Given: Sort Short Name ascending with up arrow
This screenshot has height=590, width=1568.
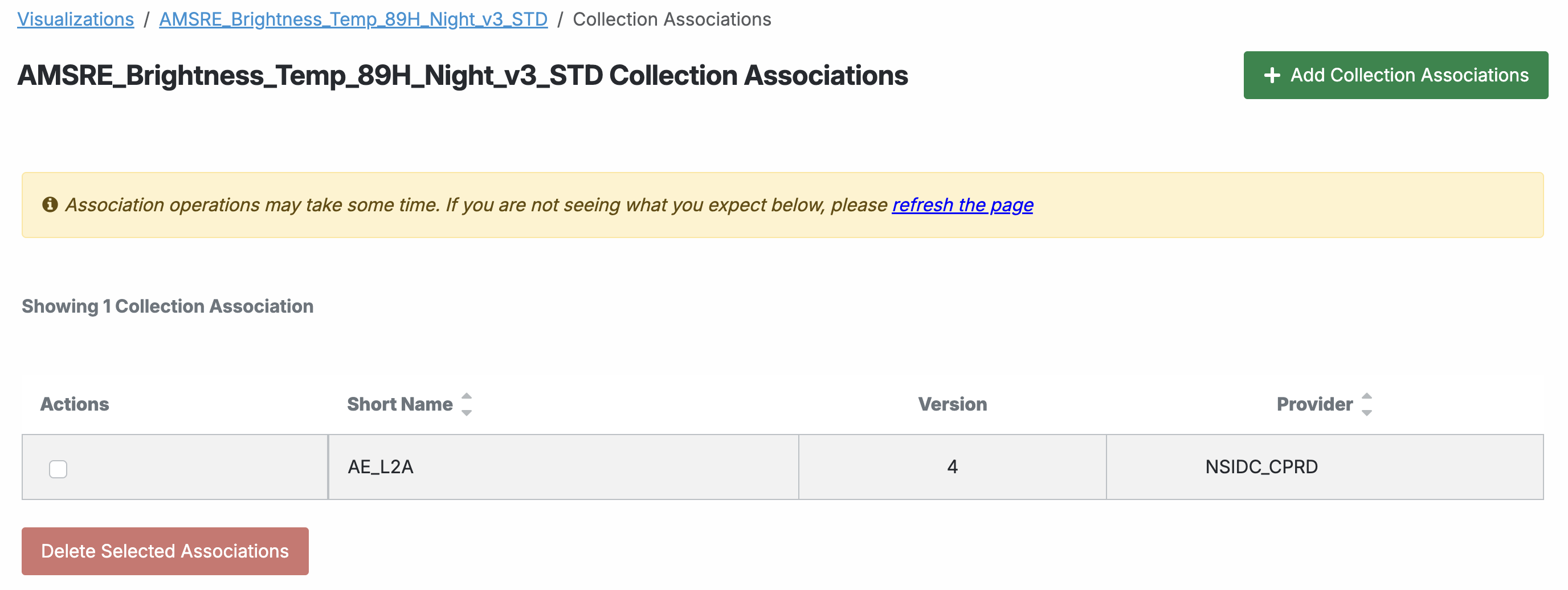Looking at the screenshot, I should click(467, 396).
